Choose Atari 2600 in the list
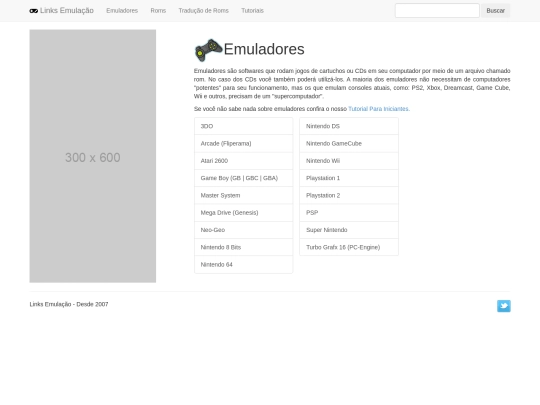This screenshot has height=405, width=540. (243, 161)
